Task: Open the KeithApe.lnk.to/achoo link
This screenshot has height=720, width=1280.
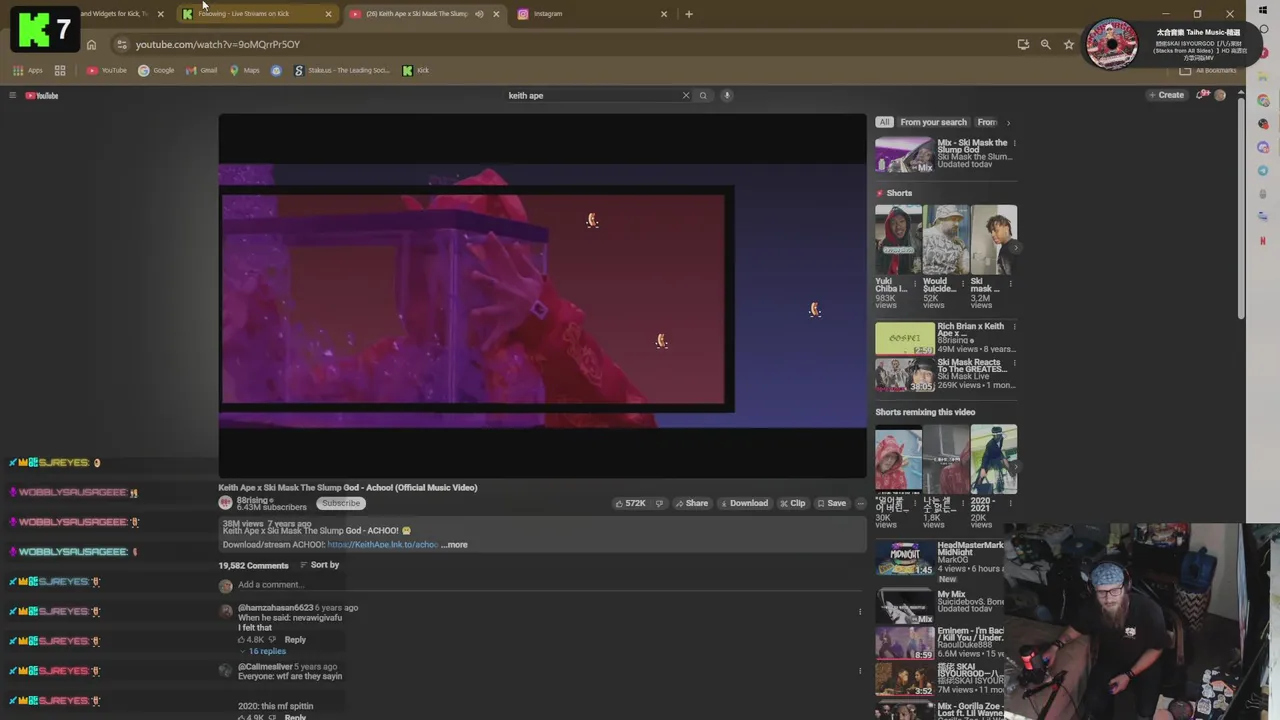Action: pyautogui.click(x=383, y=545)
